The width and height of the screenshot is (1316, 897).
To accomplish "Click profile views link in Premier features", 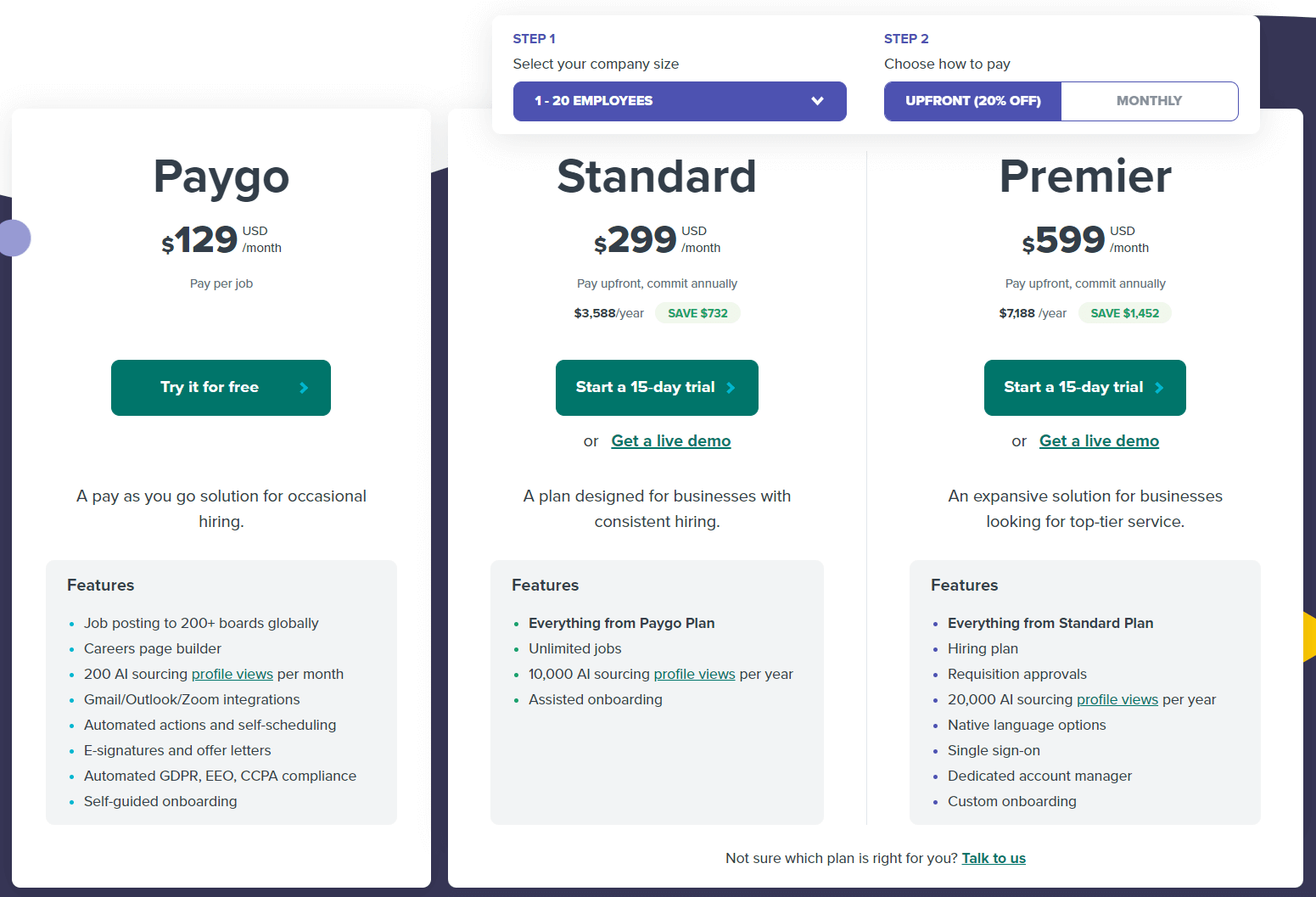I will [1117, 700].
